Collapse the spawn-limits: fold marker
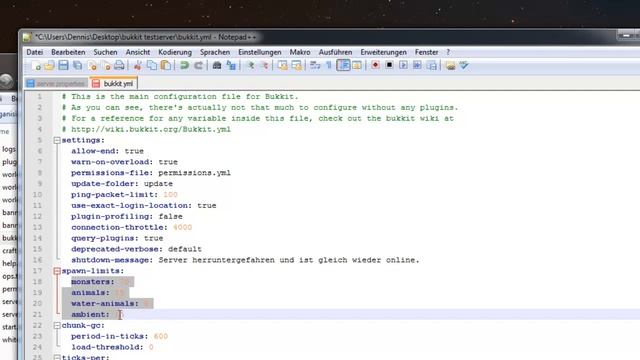Viewport: 640px width, 360px height. click(57, 271)
